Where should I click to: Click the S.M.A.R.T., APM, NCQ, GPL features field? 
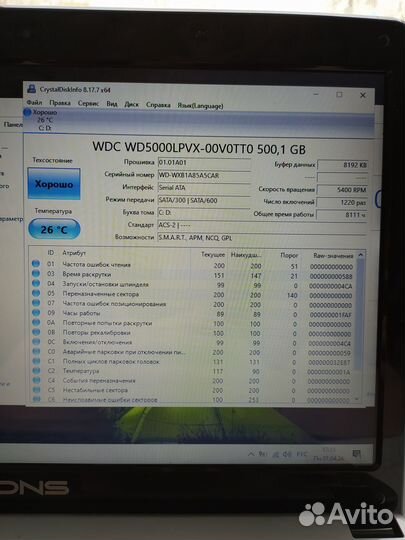[262, 238]
